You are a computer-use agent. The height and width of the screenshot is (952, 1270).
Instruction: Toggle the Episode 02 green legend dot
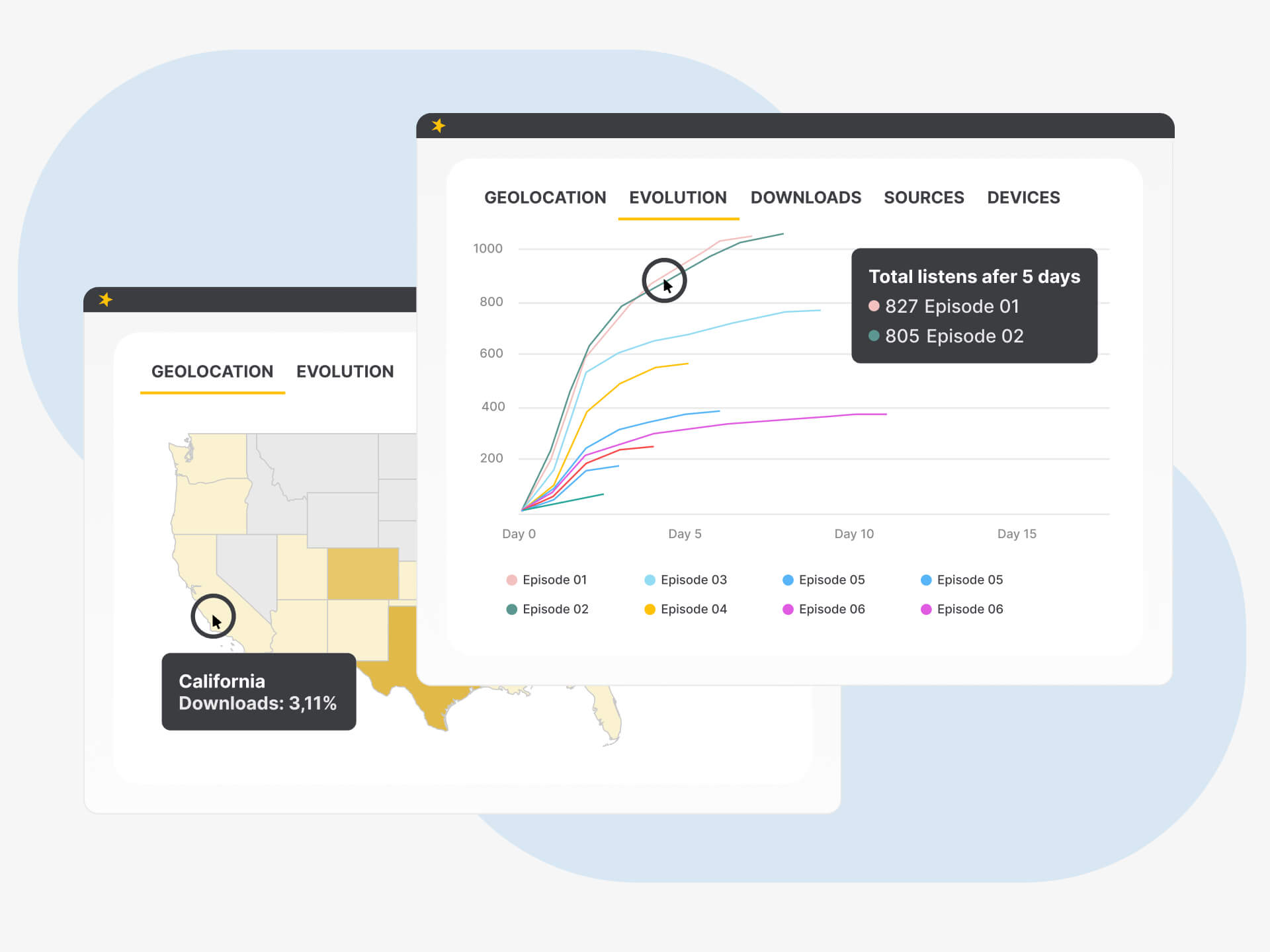511,610
